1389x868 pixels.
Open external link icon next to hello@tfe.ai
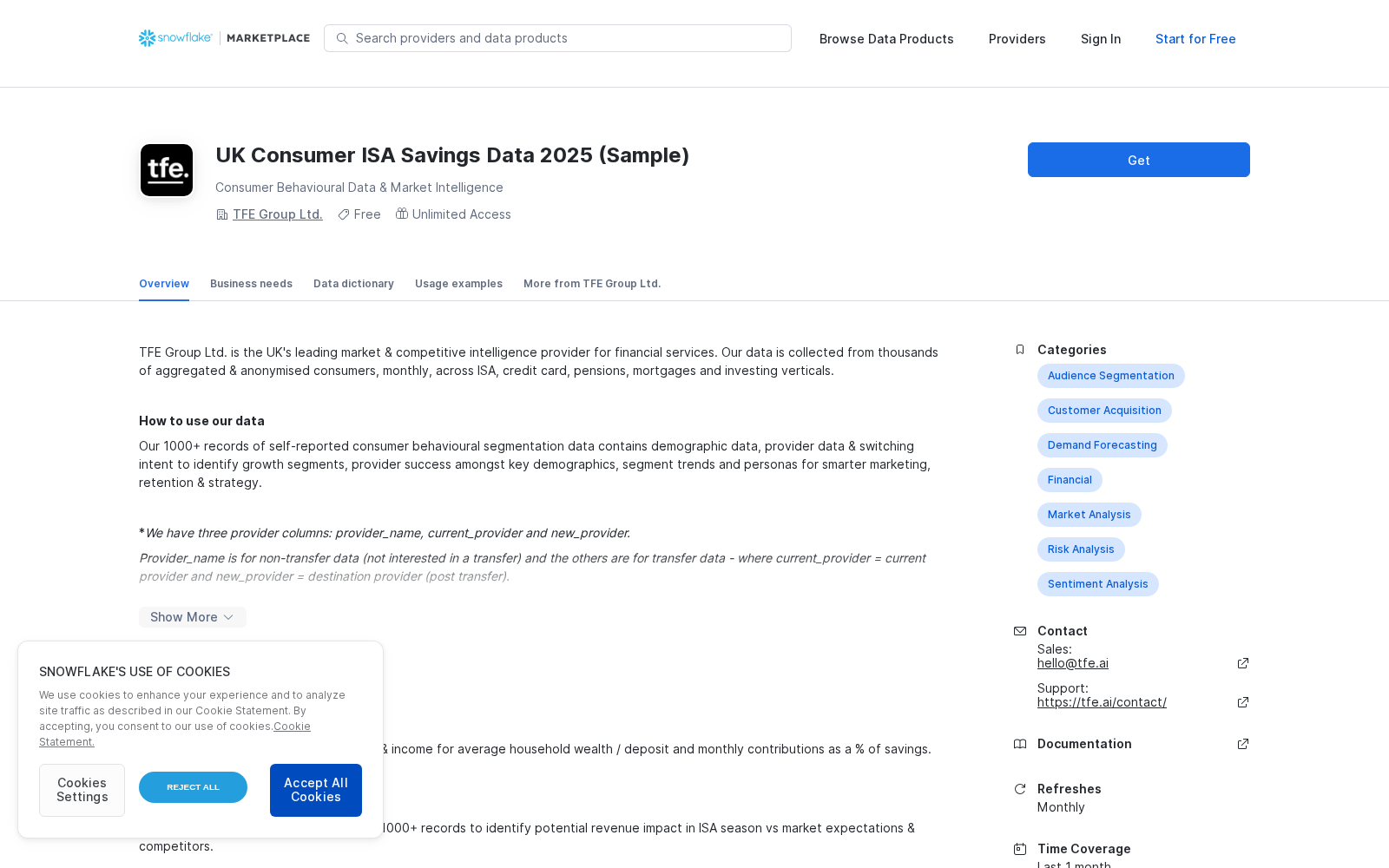tap(1243, 663)
